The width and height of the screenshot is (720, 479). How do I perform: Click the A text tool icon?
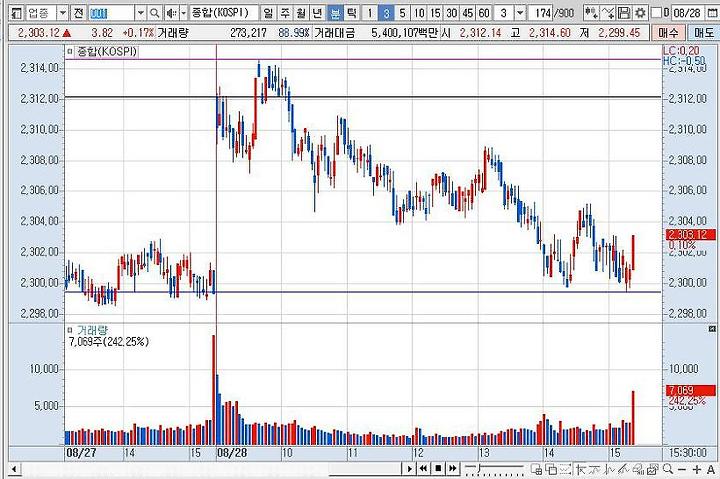pos(711,469)
